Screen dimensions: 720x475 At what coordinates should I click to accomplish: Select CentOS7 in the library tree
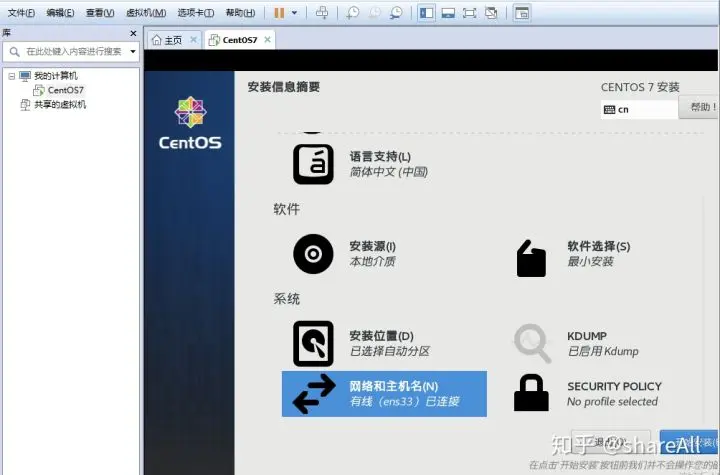coord(65,90)
